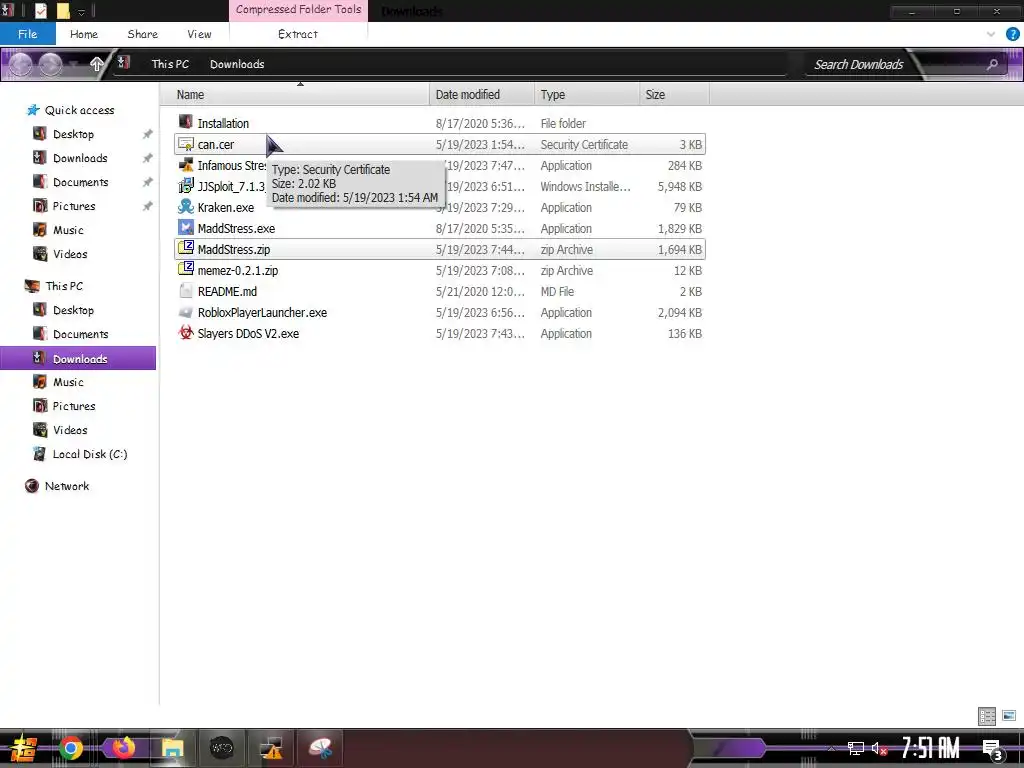Go forward using the Forward navigation orb
Viewport: 1024px width, 768px height.
[50, 64]
